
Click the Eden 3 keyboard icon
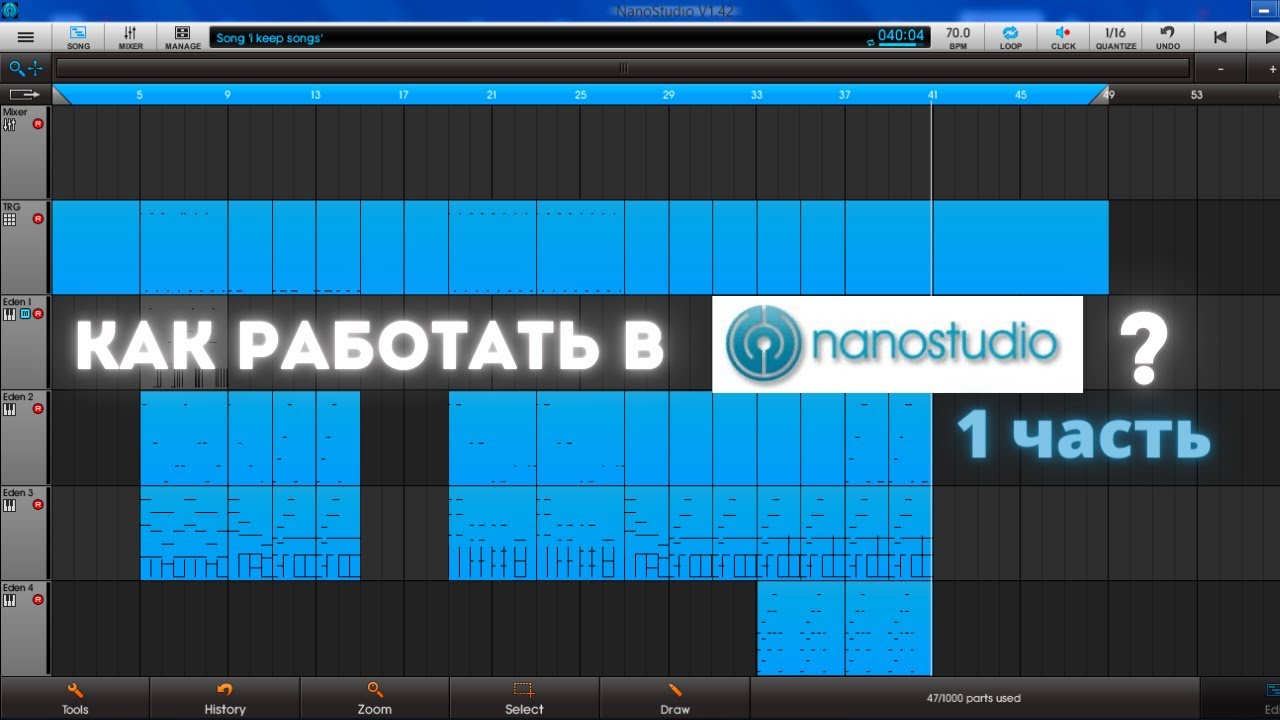(x=9, y=506)
